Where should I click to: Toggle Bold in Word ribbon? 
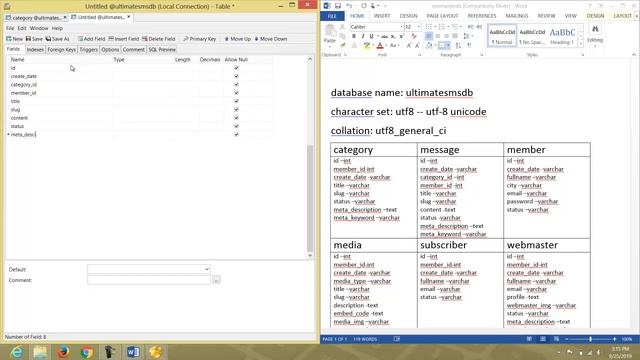coord(353,36)
